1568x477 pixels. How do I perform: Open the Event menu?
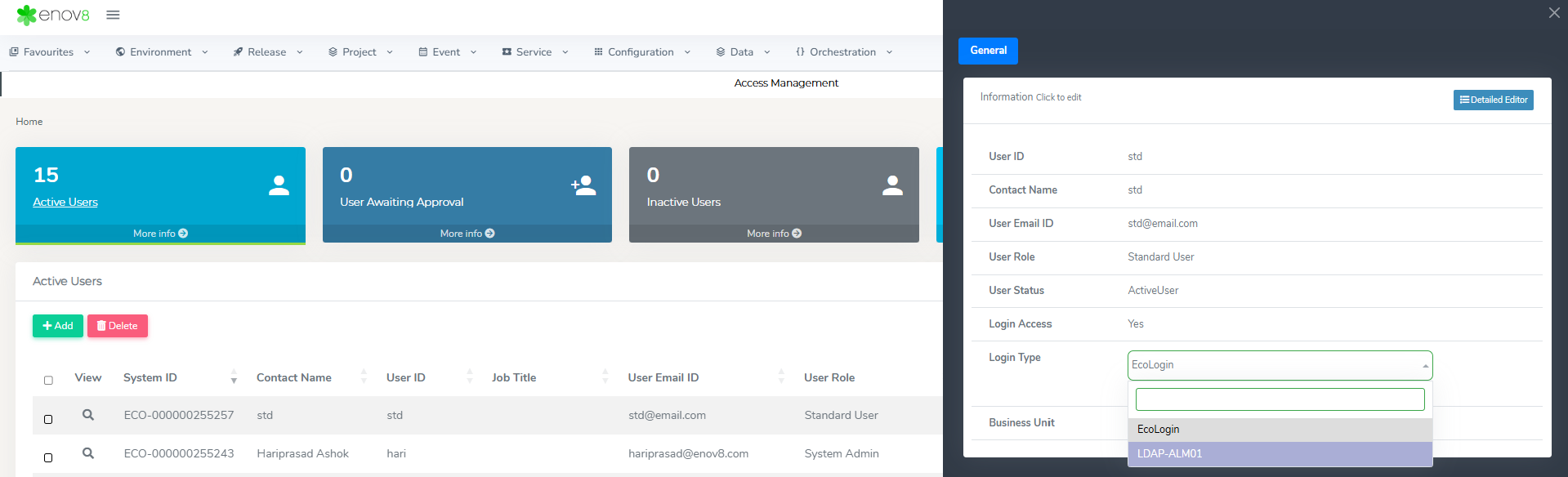pos(447,52)
